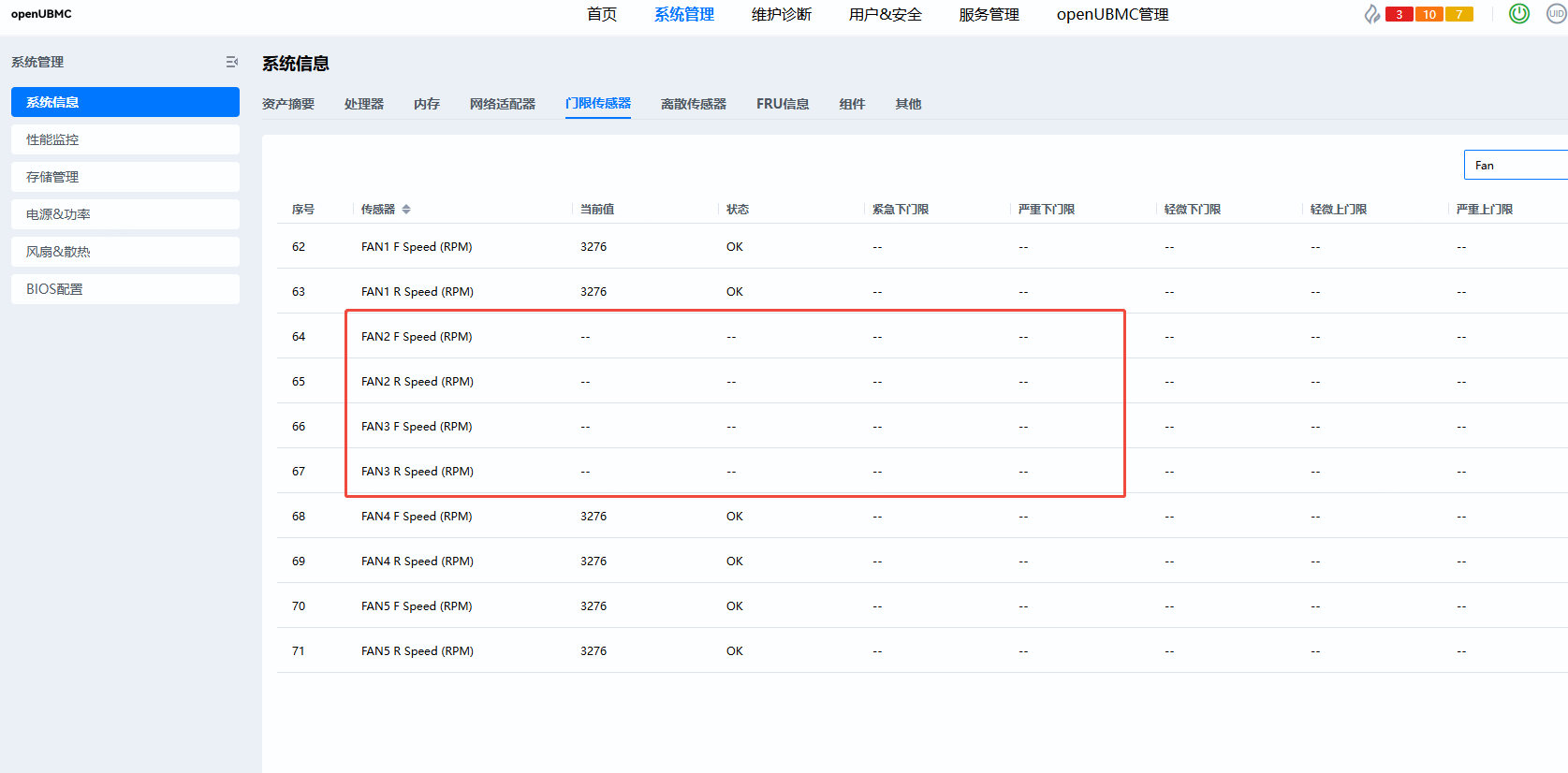Image resolution: width=1568 pixels, height=773 pixels.
Task: Switch to the 离散传感器 tab
Action: click(x=693, y=104)
